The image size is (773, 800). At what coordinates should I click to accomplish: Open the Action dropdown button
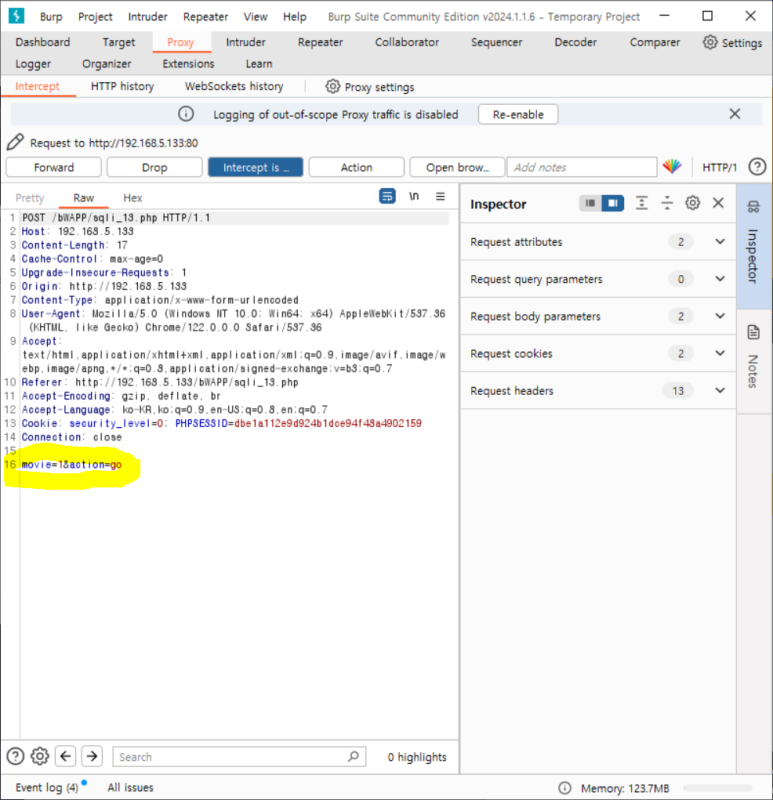click(x=357, y=167)
